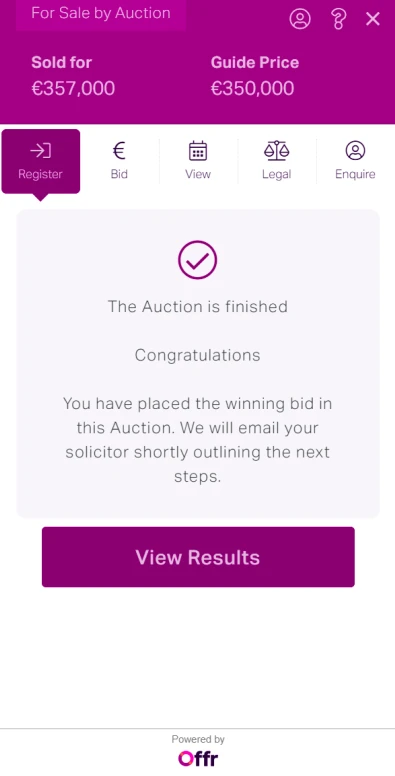Select the euro Bid icon
This screenshot has height=776, width=395.
[119, 150]
